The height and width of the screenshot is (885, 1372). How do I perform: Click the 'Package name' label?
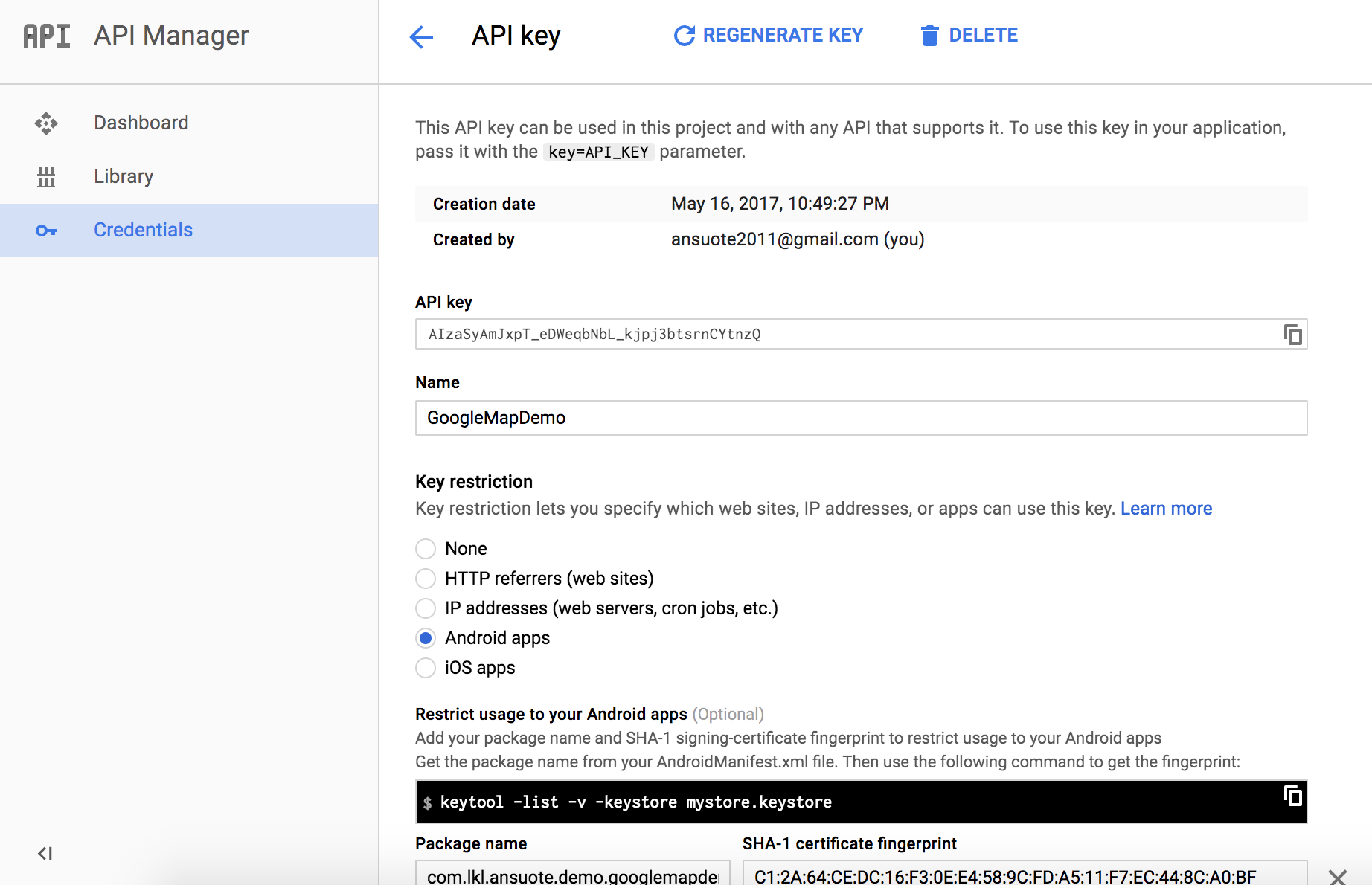471,843
